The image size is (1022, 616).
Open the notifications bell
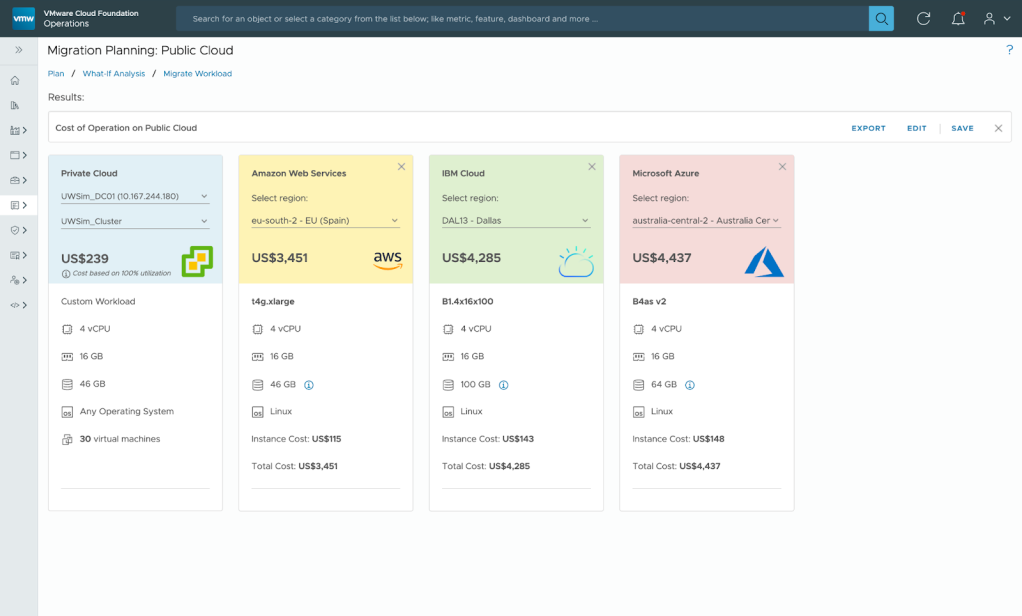tap(958, 19)
